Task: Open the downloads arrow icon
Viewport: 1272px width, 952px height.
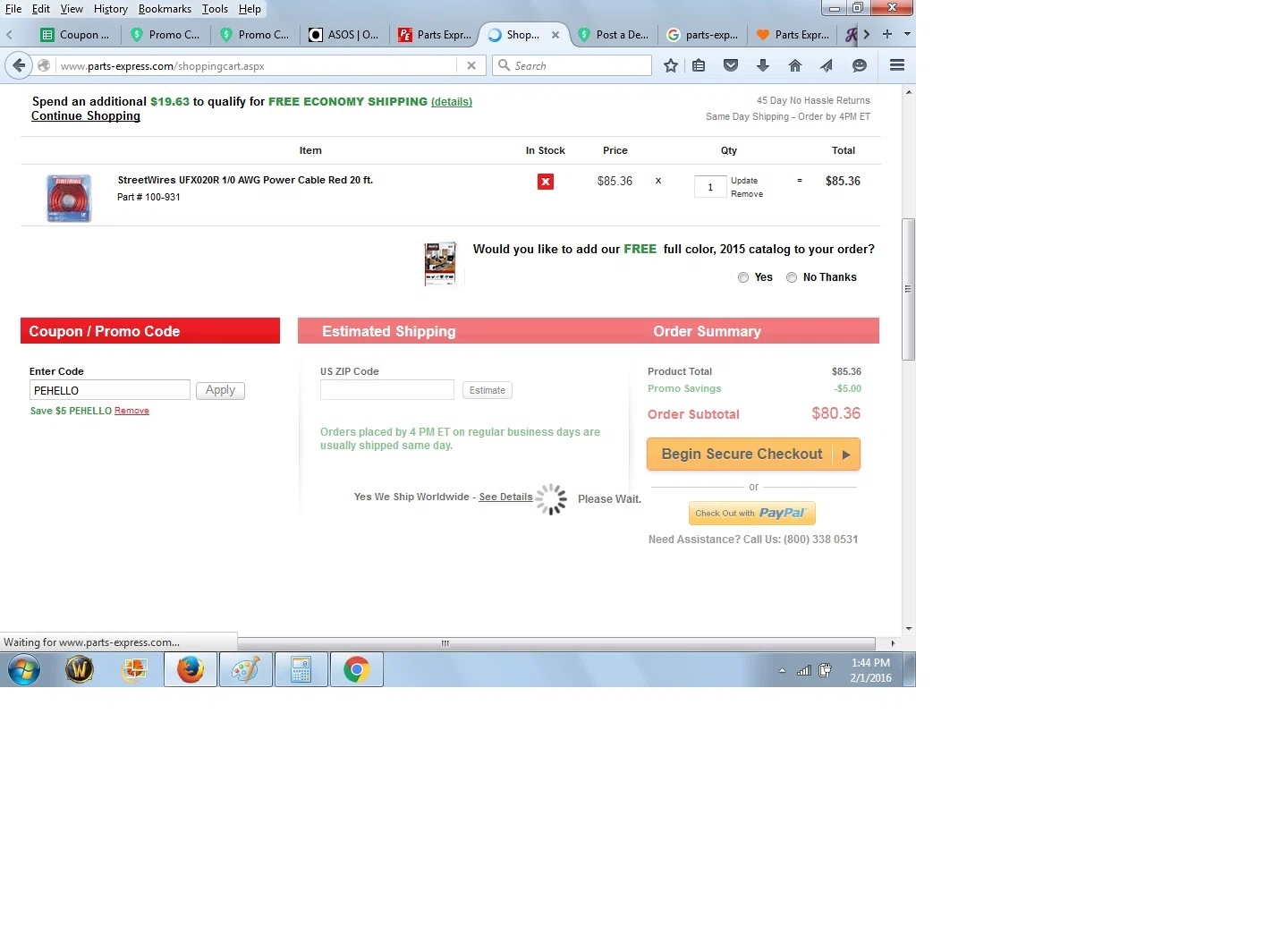Action: (x=763, y=65)
